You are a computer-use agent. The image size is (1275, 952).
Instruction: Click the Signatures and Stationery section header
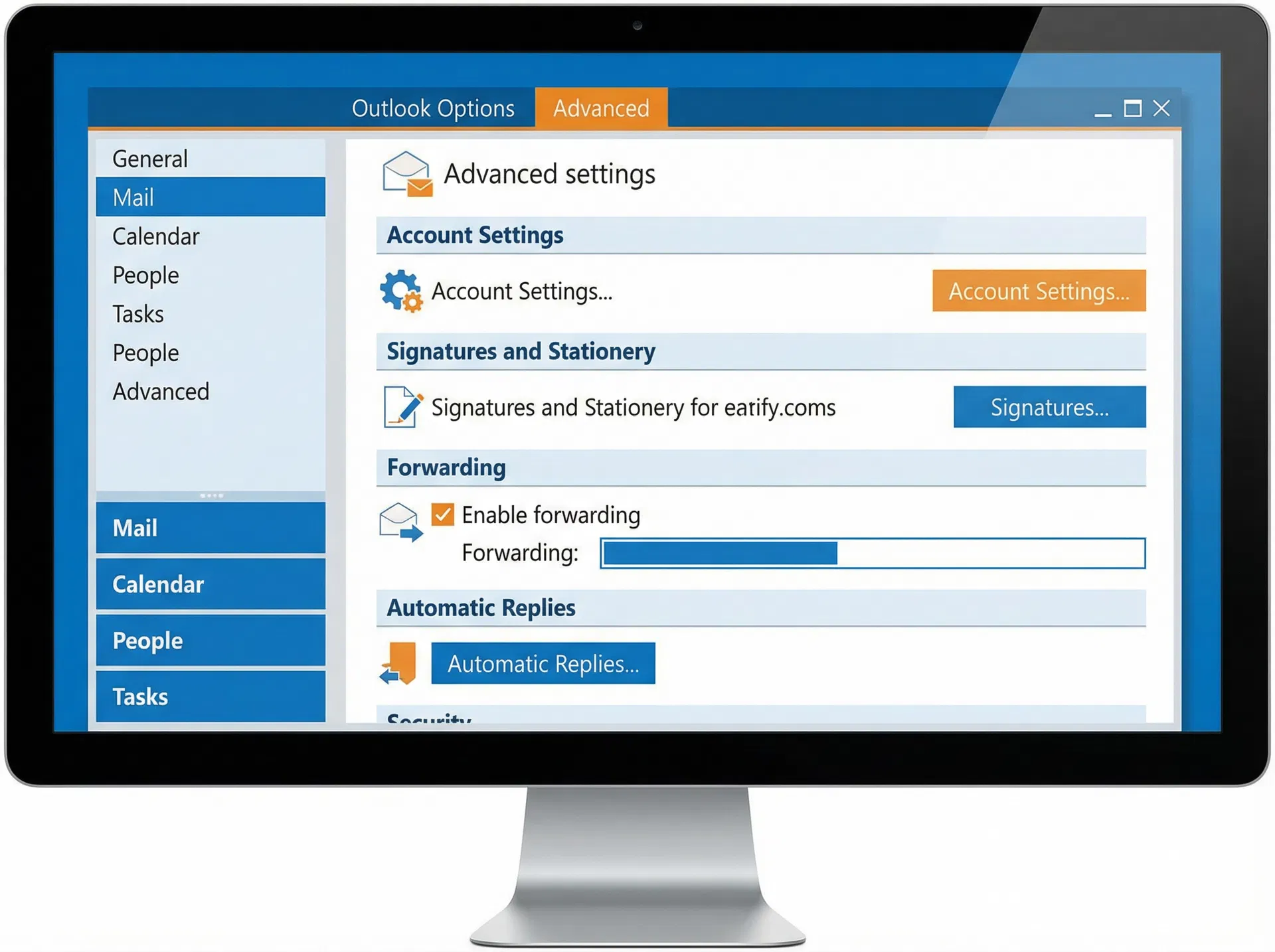[761, 351]
